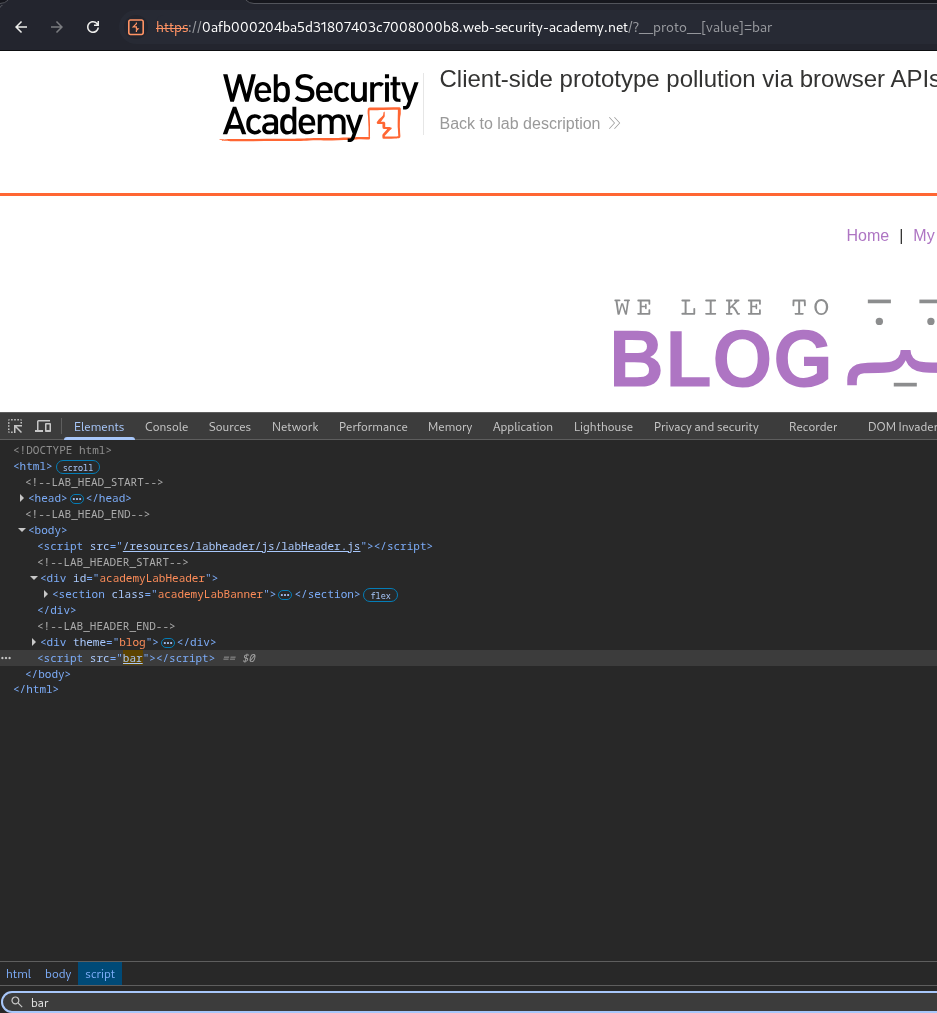Focus the Elements search field containing bar

click(480, 1002)
